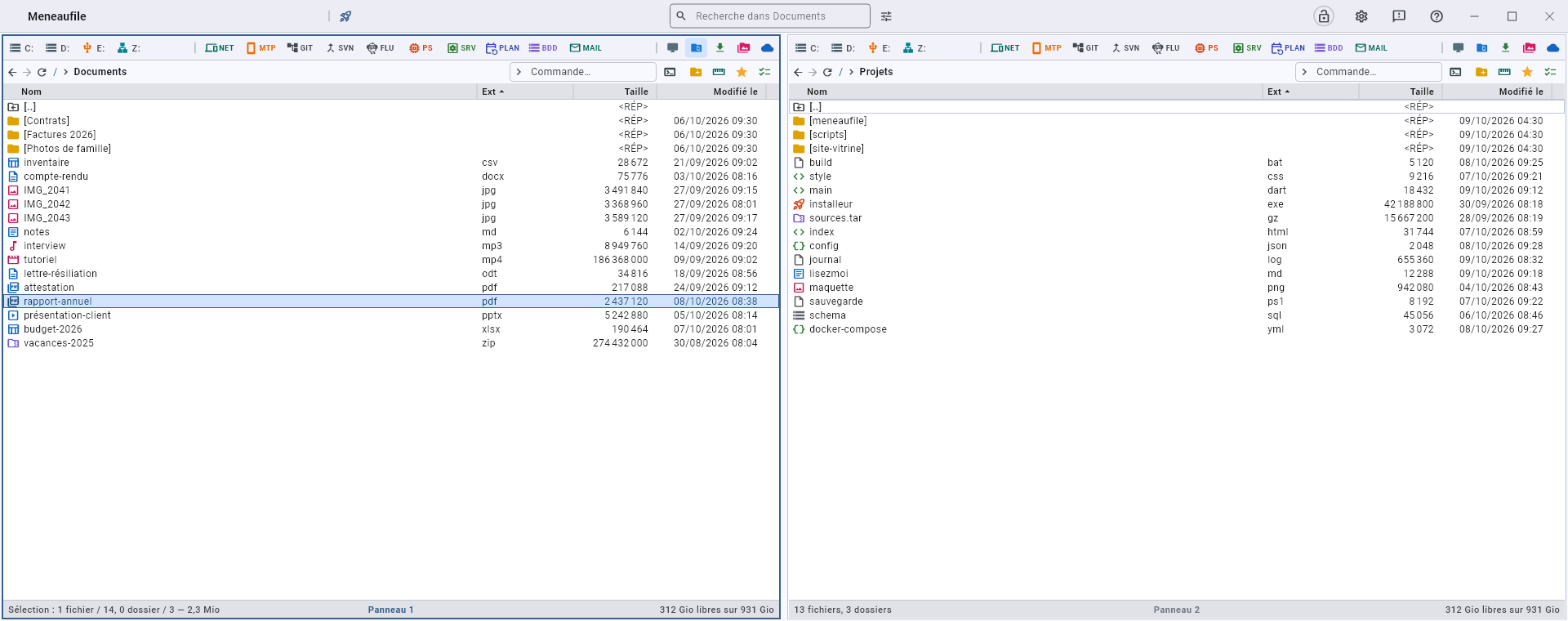
Task: Click the BDD database icon in left panel
Action: [x=543, y=48]
